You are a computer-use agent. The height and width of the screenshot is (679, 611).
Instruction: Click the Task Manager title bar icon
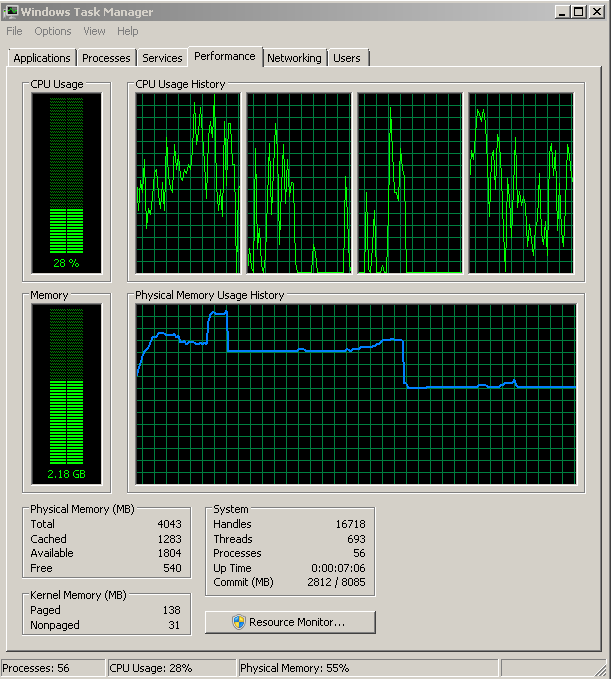10,11
